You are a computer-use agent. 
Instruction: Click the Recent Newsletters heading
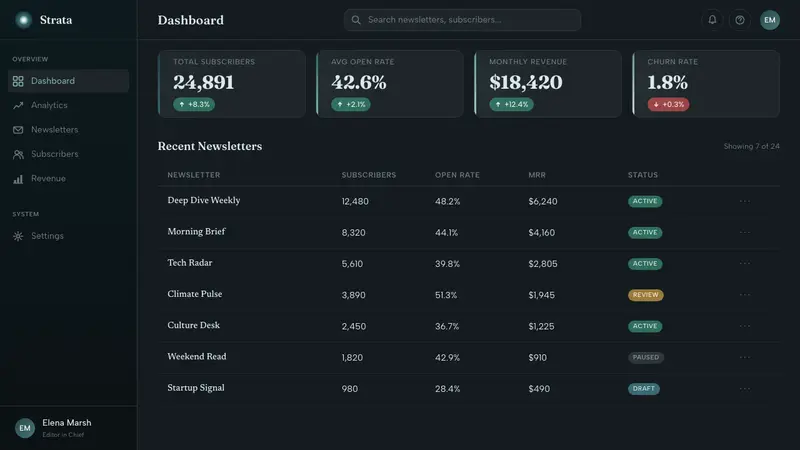tap(210, 146)
